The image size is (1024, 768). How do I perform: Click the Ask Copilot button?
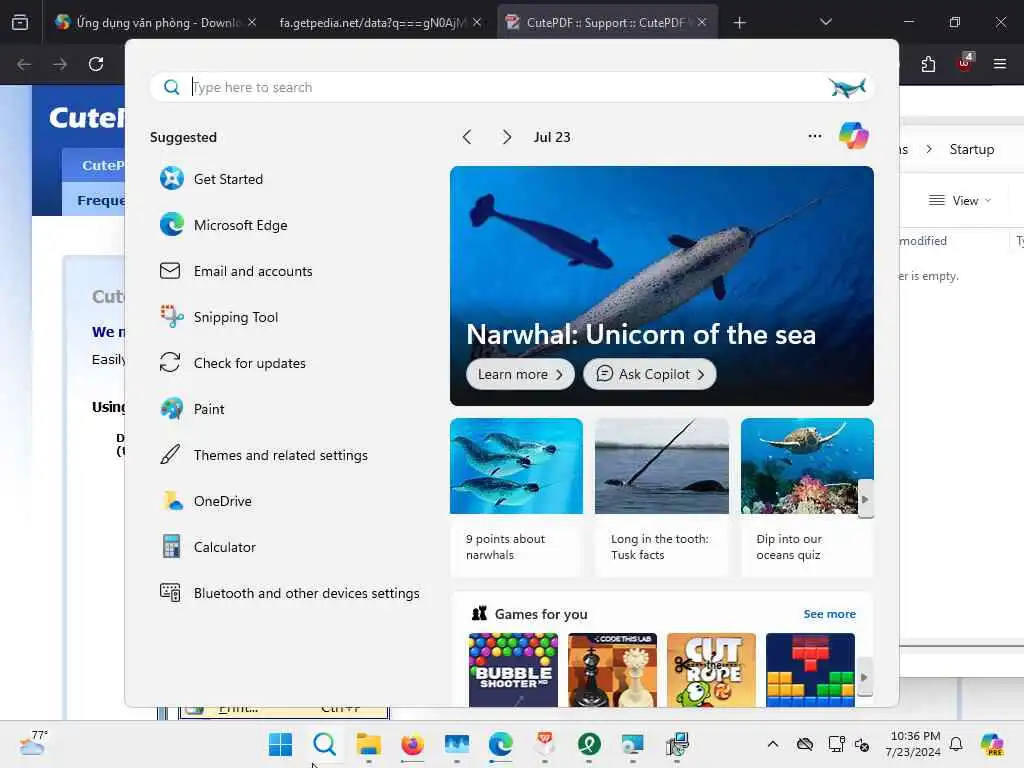(649, 374)
